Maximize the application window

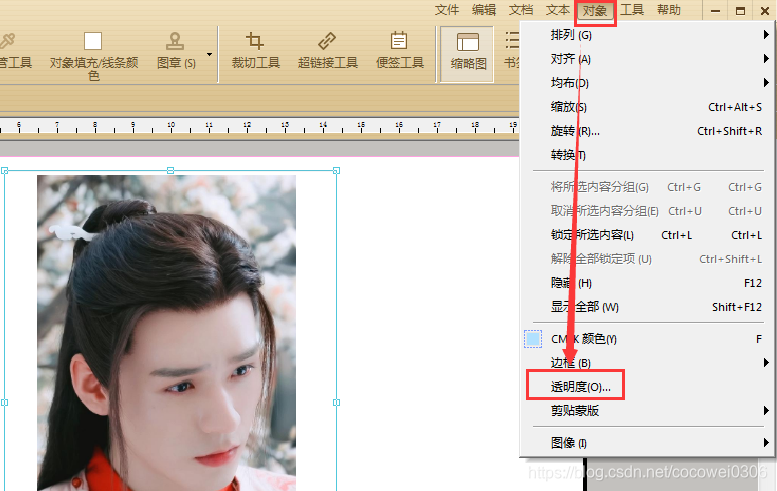tap(740, 10)
